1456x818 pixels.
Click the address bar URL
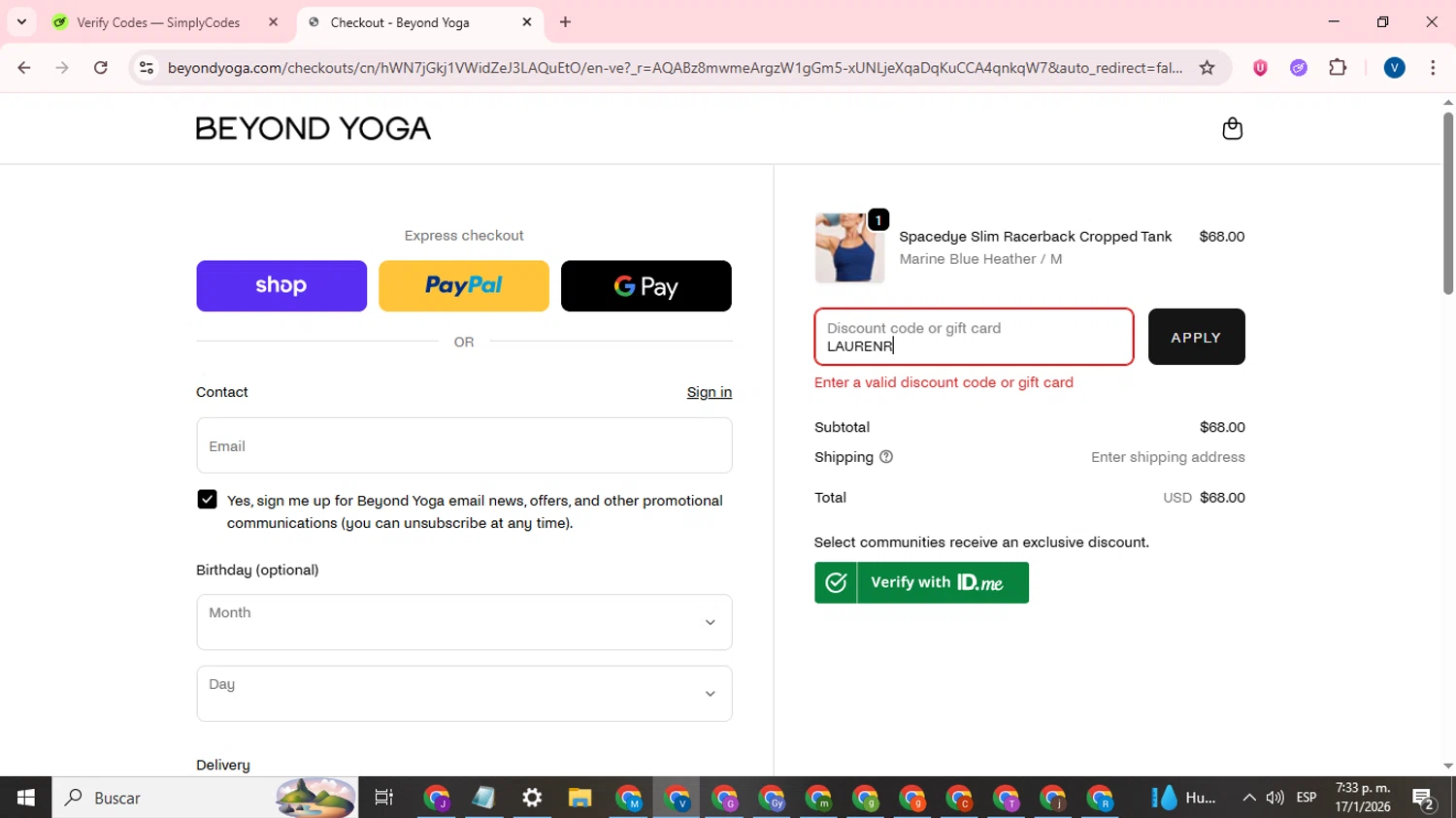pos(675,68)
